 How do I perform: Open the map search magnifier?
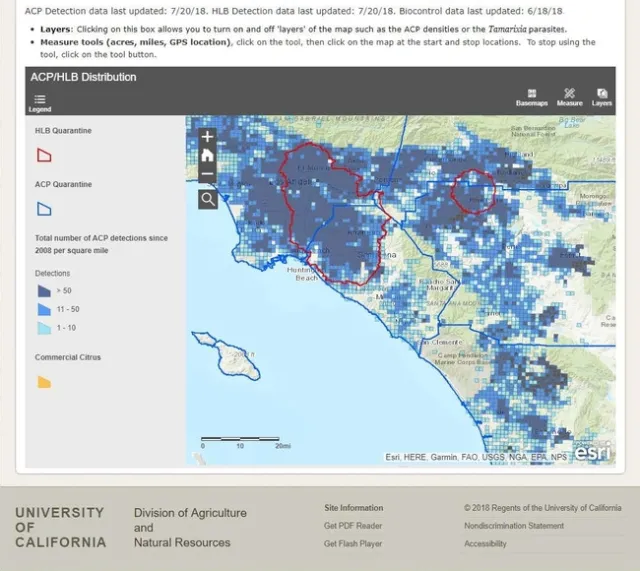pyautogui.click(x=207, y=199)
